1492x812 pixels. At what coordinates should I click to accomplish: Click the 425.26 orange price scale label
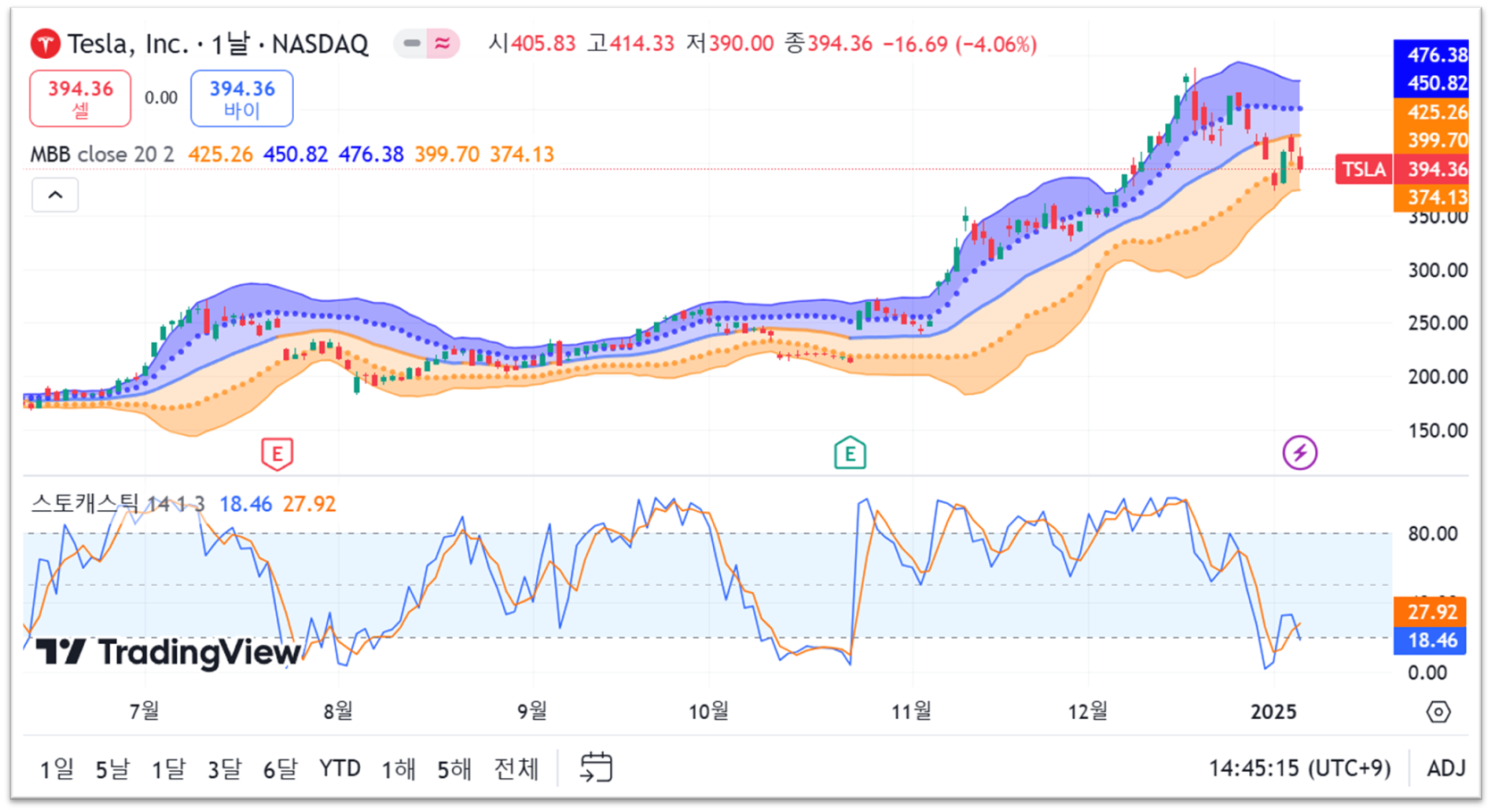pyautogui.click(x=1431, y=112)
